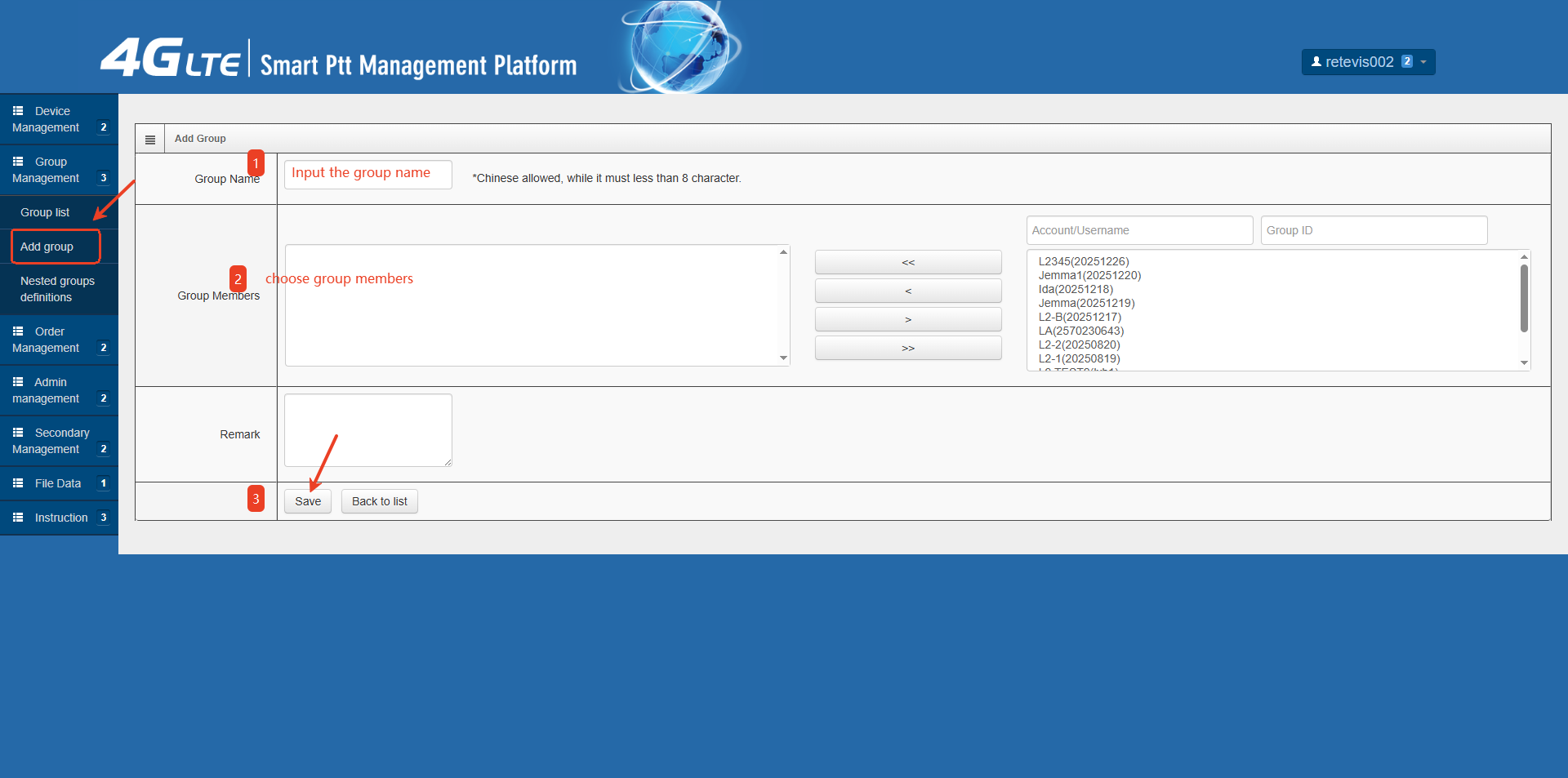
Task: Expand the Group Management sidebar section
Action: pos(57,170)
